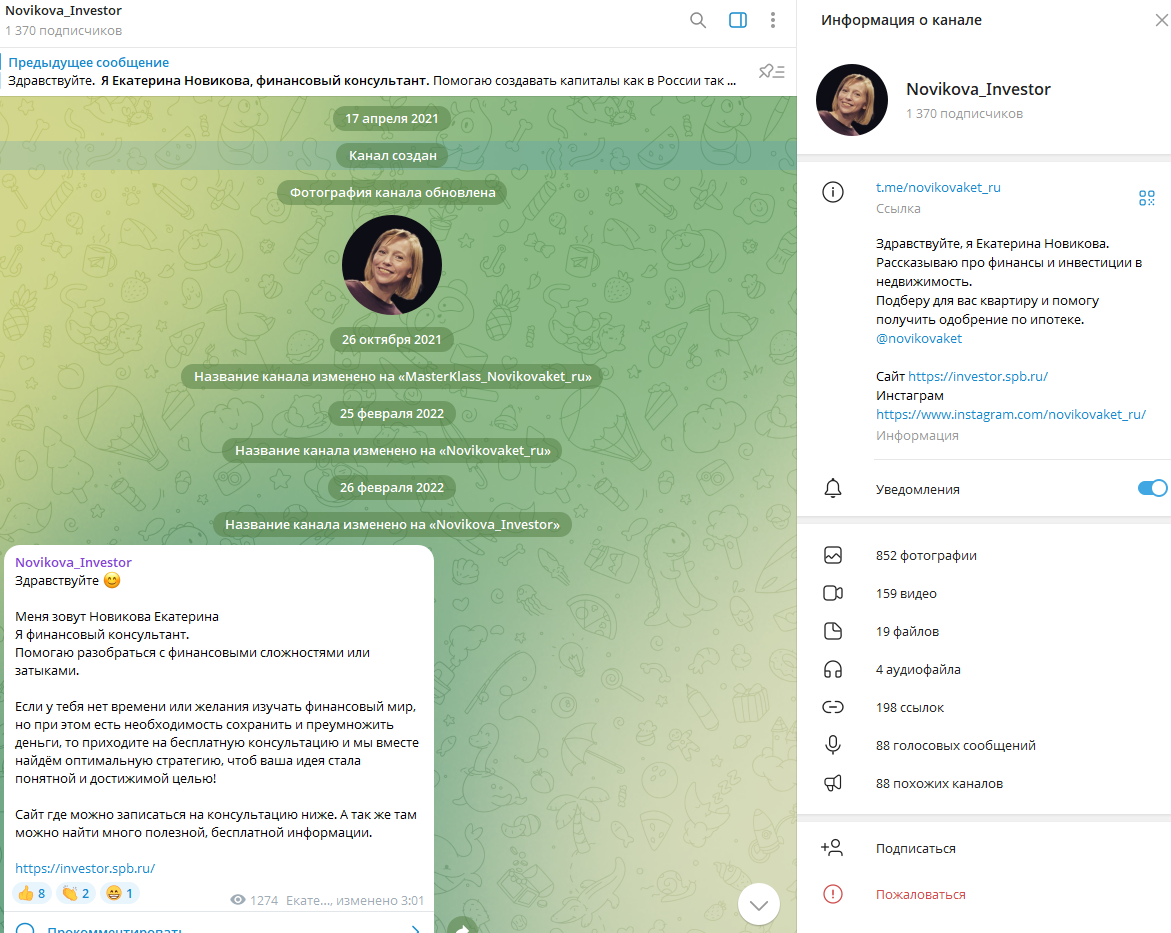1171x933 pixels.
Task: Open pinned messages list icon
Action: tap(771, 72)
